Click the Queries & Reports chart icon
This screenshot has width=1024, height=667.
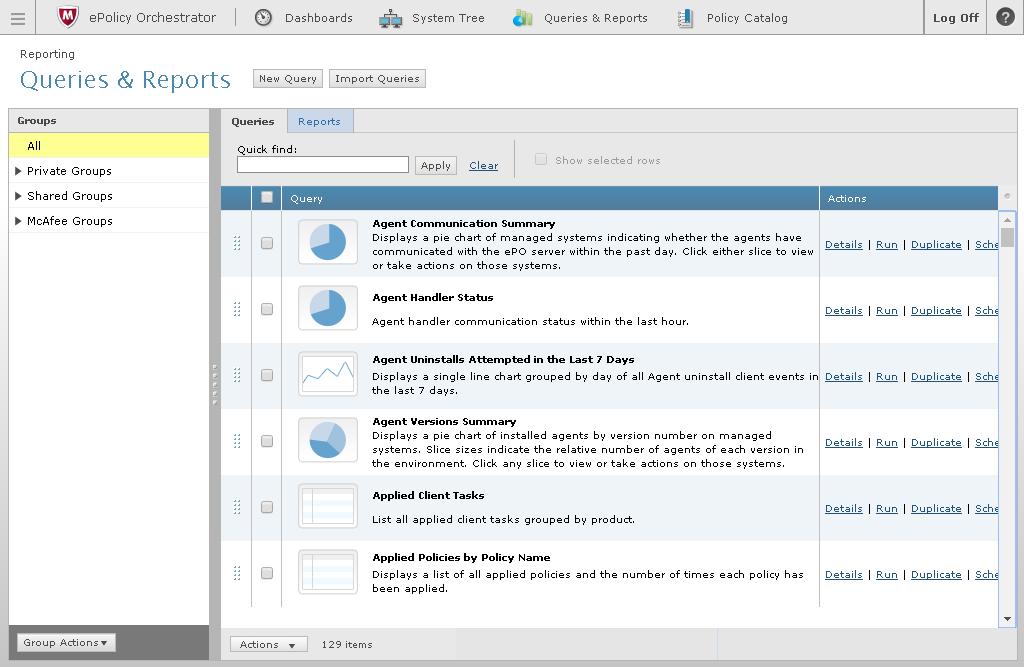[522, 18]
